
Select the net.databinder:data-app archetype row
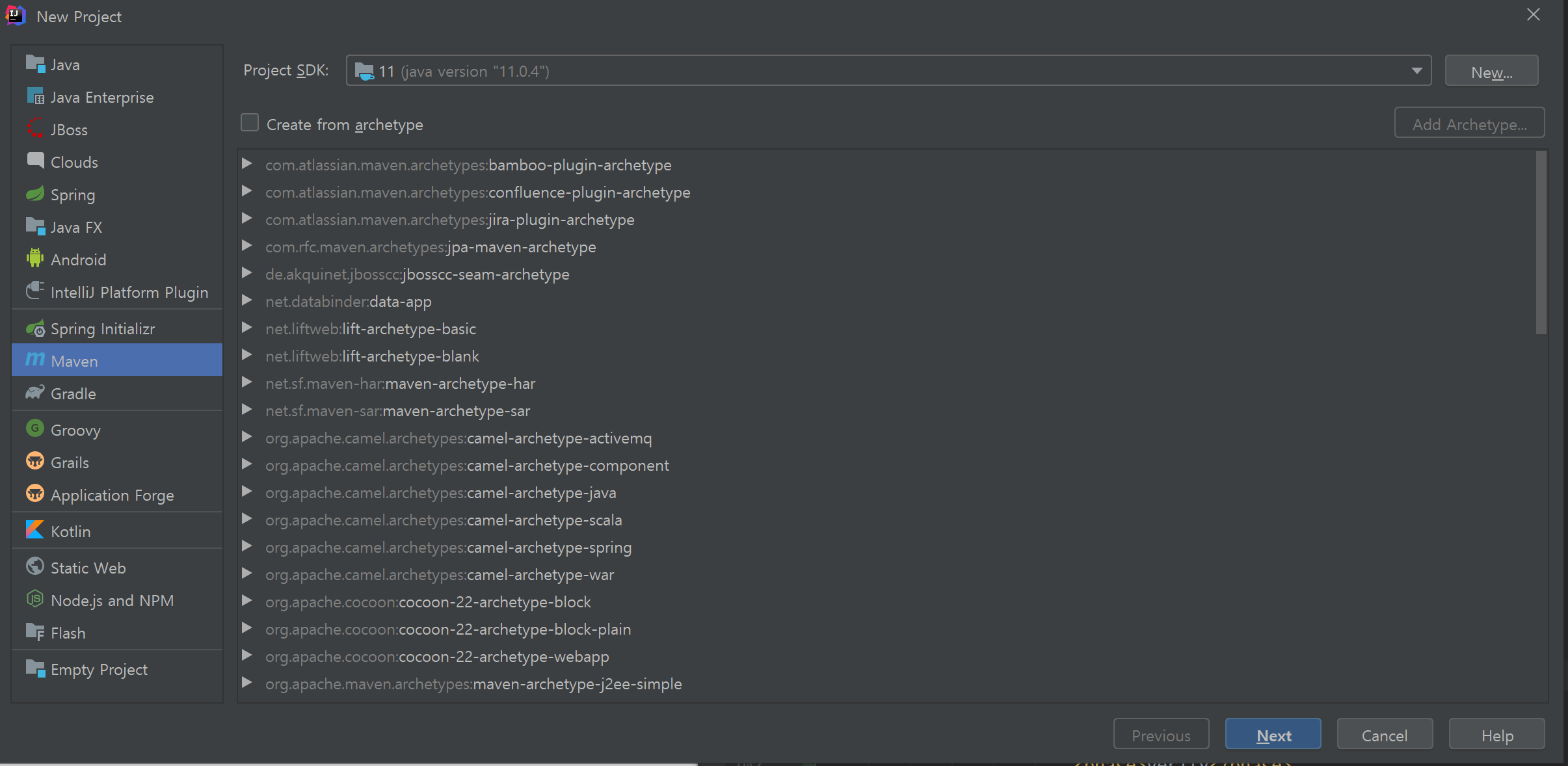349,302
